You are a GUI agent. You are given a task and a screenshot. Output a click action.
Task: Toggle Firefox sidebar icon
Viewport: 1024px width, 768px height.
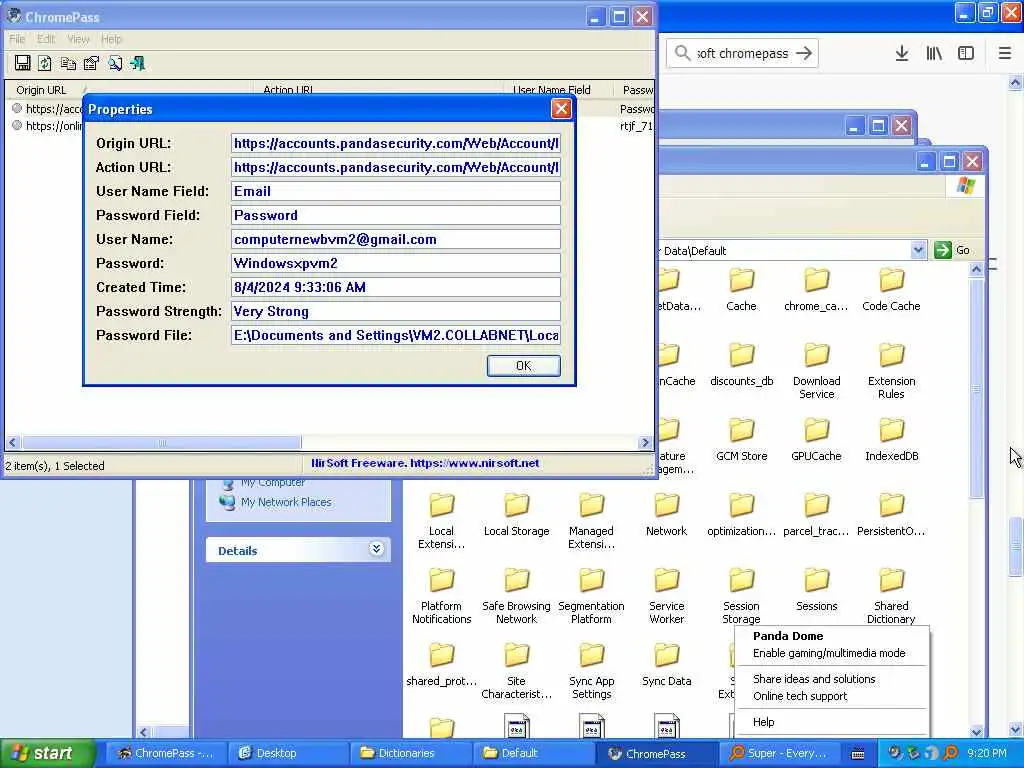point(966,54)
